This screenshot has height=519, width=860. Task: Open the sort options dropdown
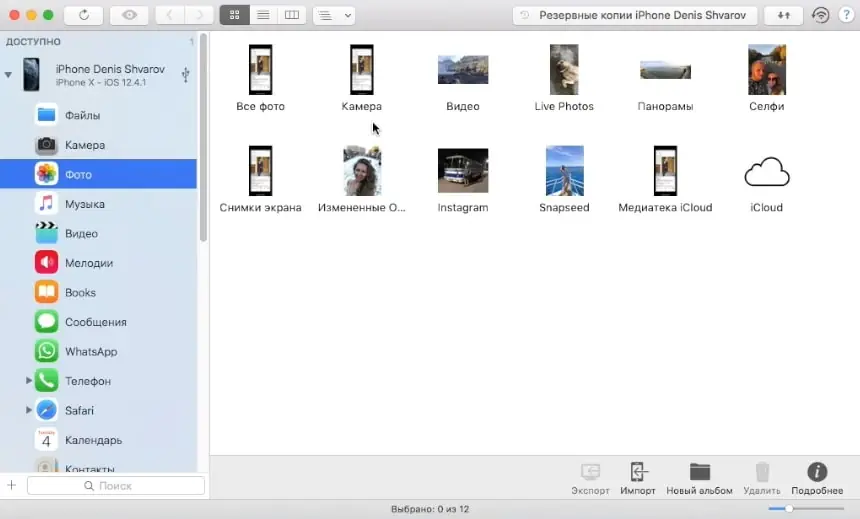334,15
